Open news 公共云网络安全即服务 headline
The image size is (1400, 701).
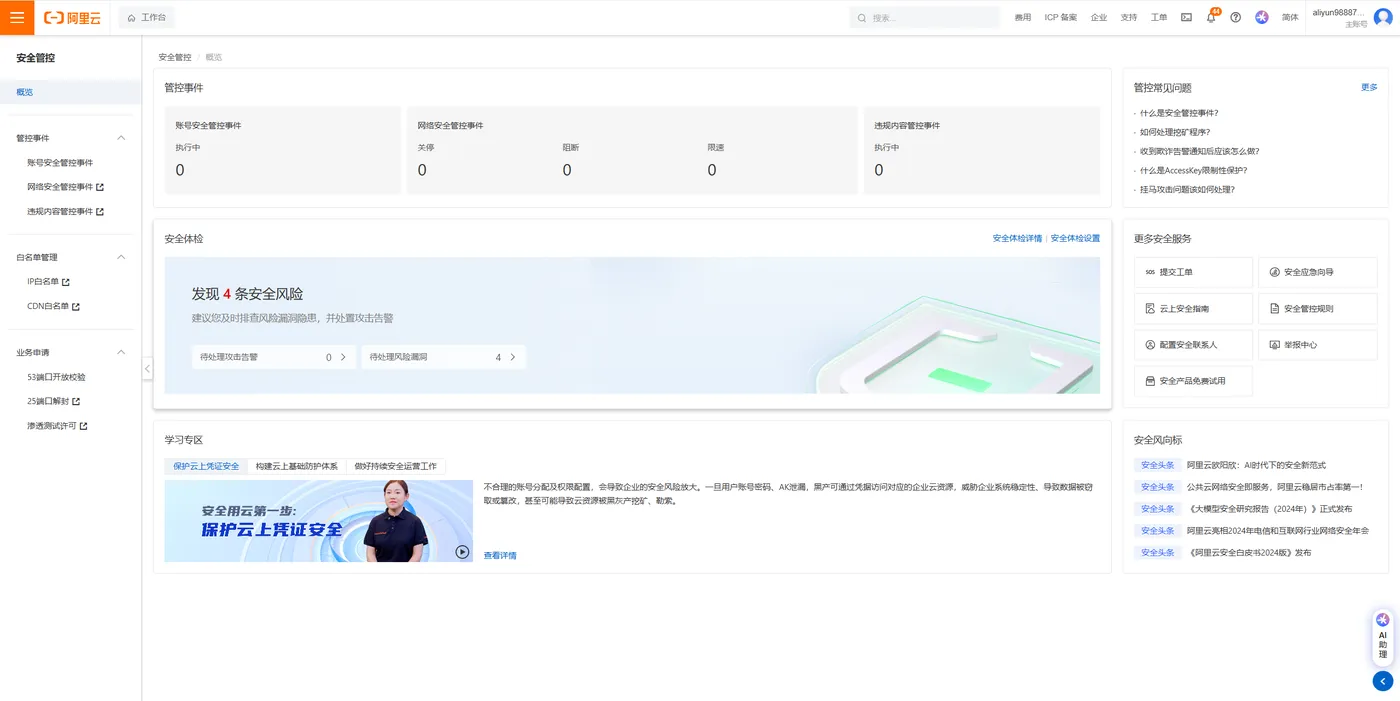(x=1275, y=487)
